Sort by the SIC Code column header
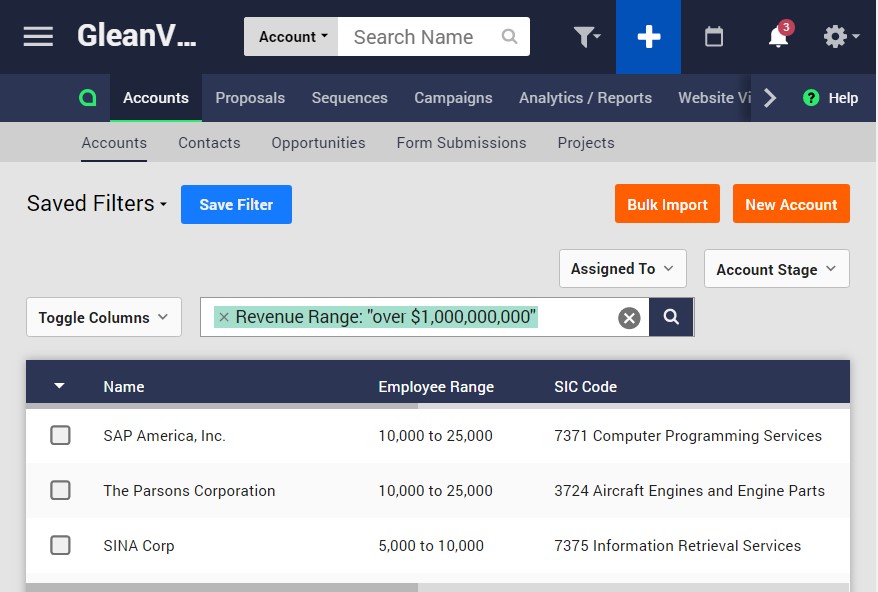The image size is (878, 592). tap(585, 386)
